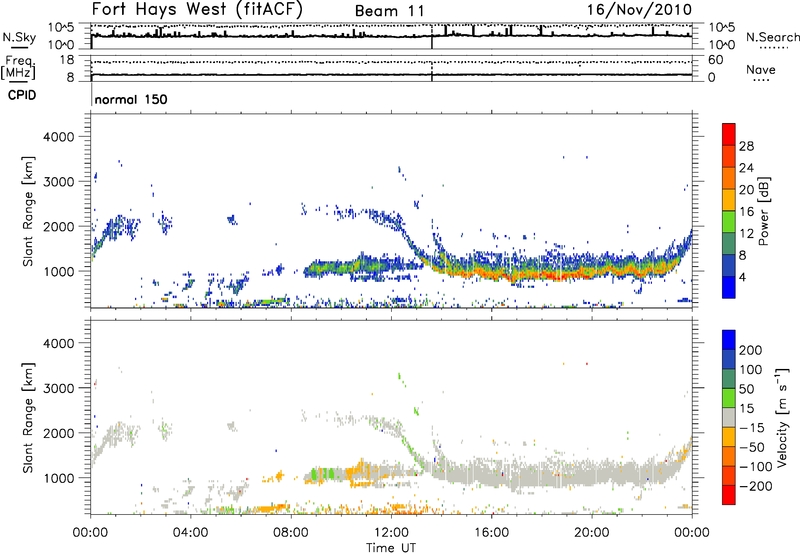
Task: Click the 'Nave' legend label
Action: pyautogui.click(x=761, y=70)
